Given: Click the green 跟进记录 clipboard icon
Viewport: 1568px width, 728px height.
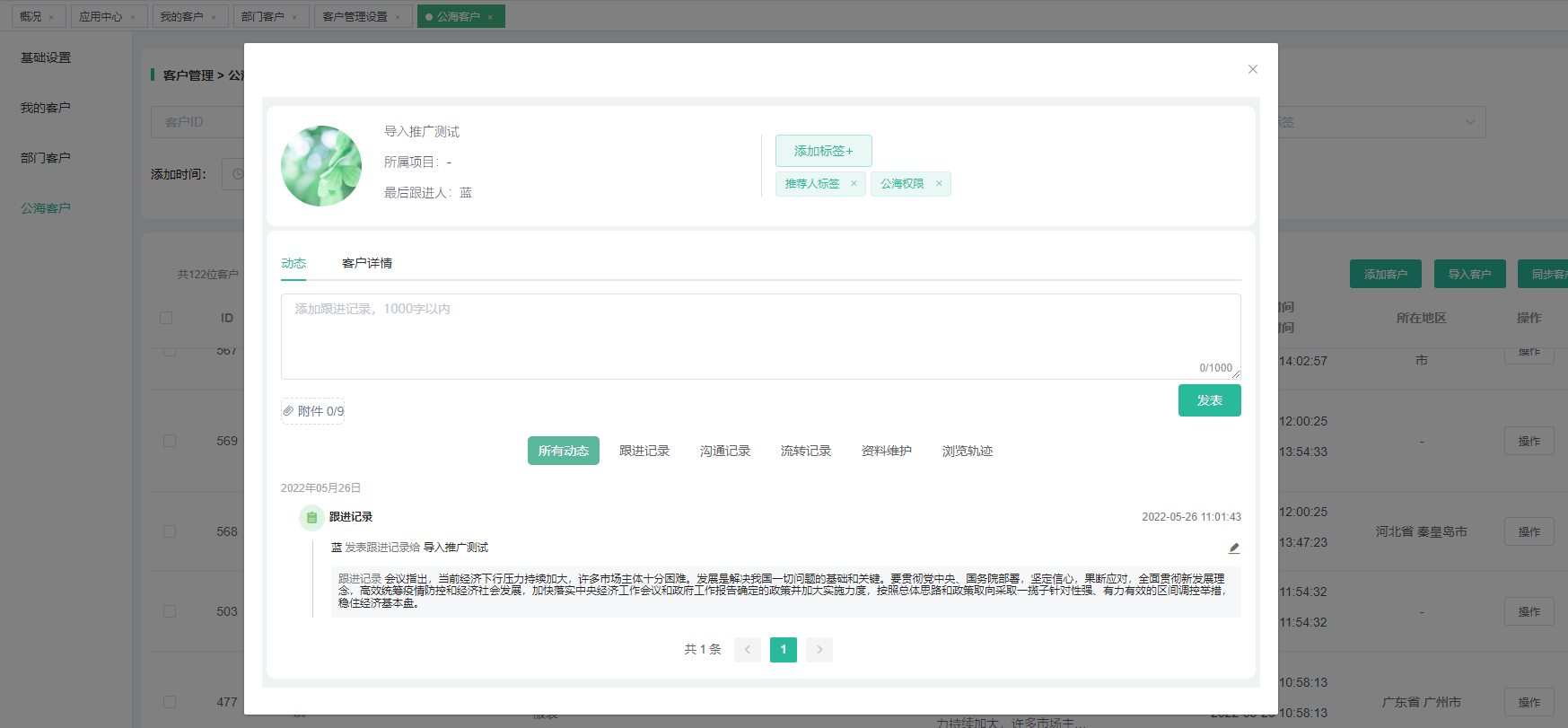Looking at the screenshot, I should (311, 517).
